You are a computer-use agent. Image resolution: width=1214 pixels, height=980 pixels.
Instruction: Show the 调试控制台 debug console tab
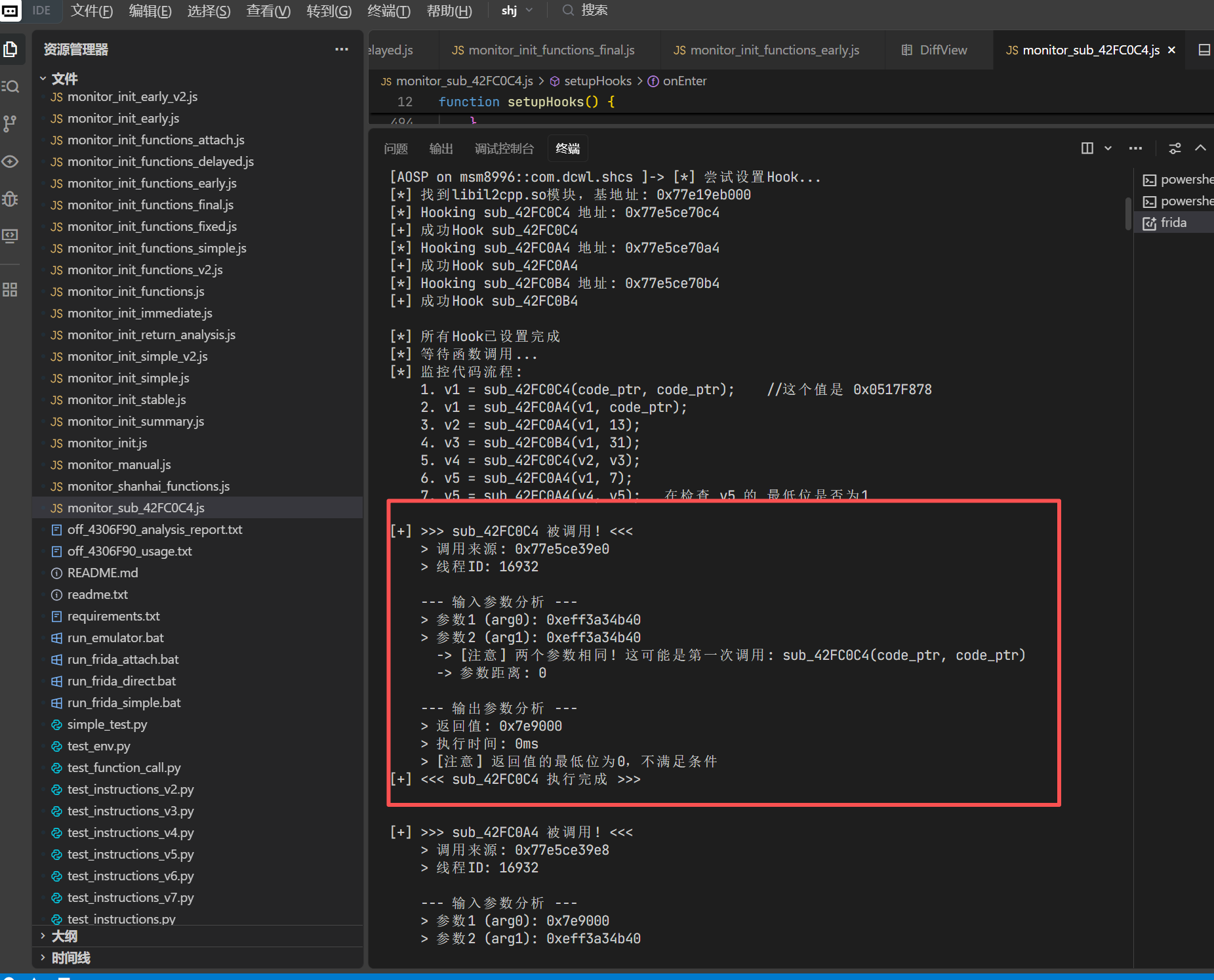tap(504, 149)
